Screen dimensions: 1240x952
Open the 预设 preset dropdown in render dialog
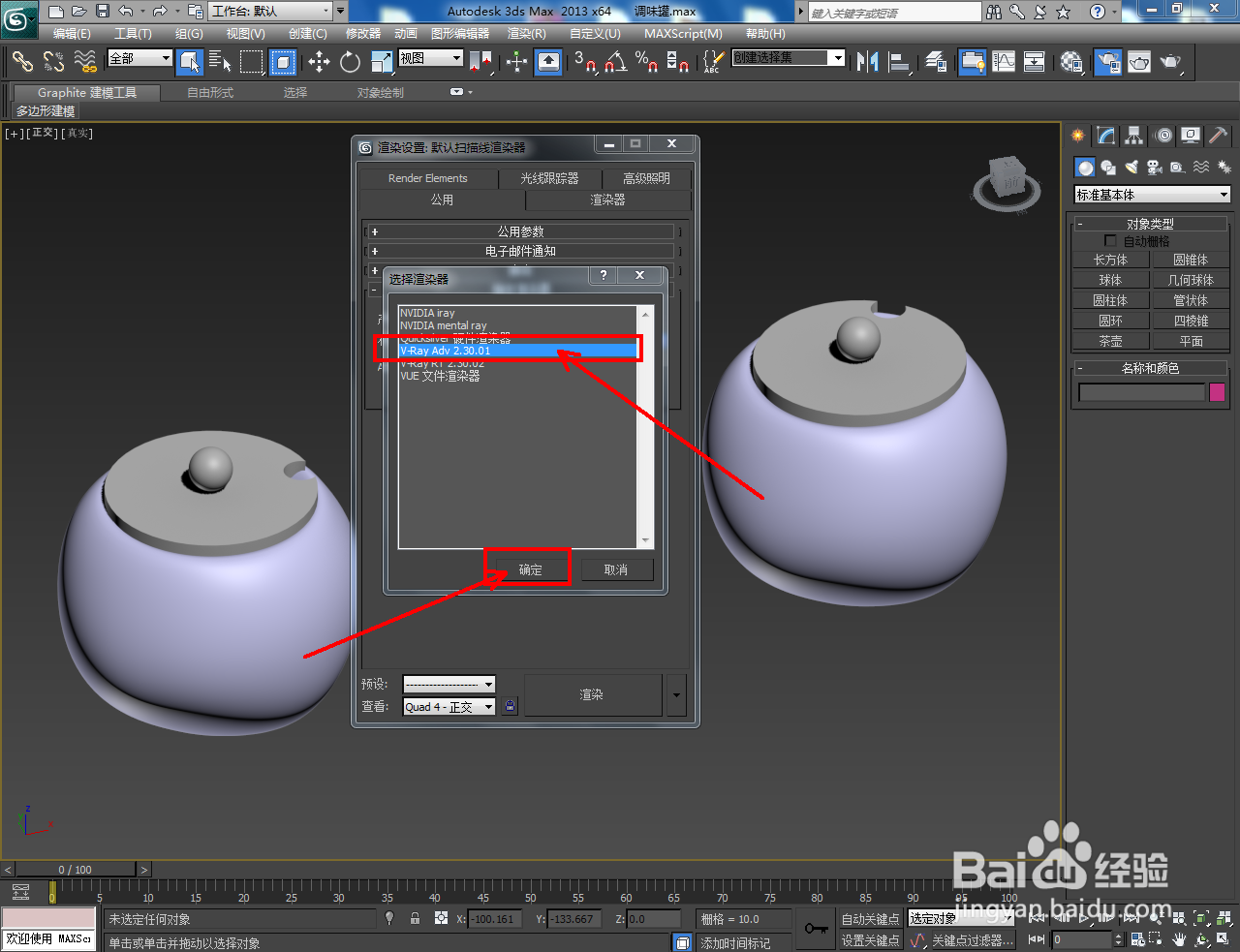click(x=449, y=684)
